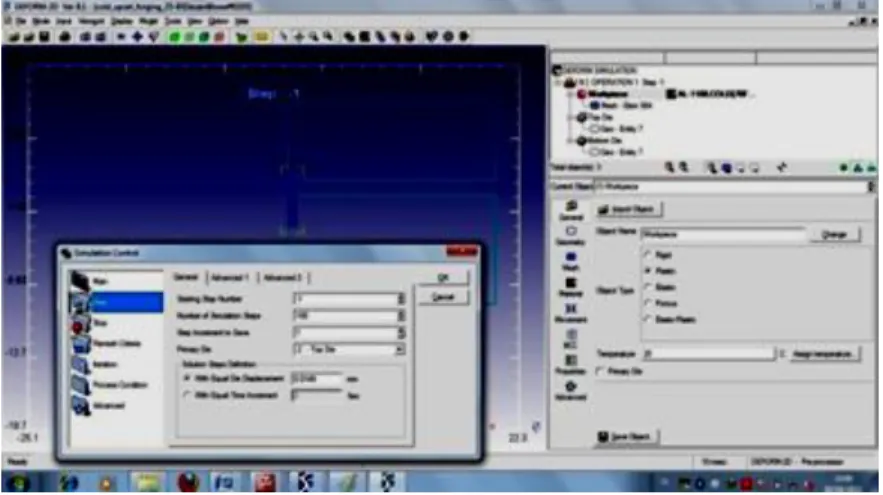Adjust the Number of Simulation Steps spinner
883x495 pixels.
tap(401, 316)
